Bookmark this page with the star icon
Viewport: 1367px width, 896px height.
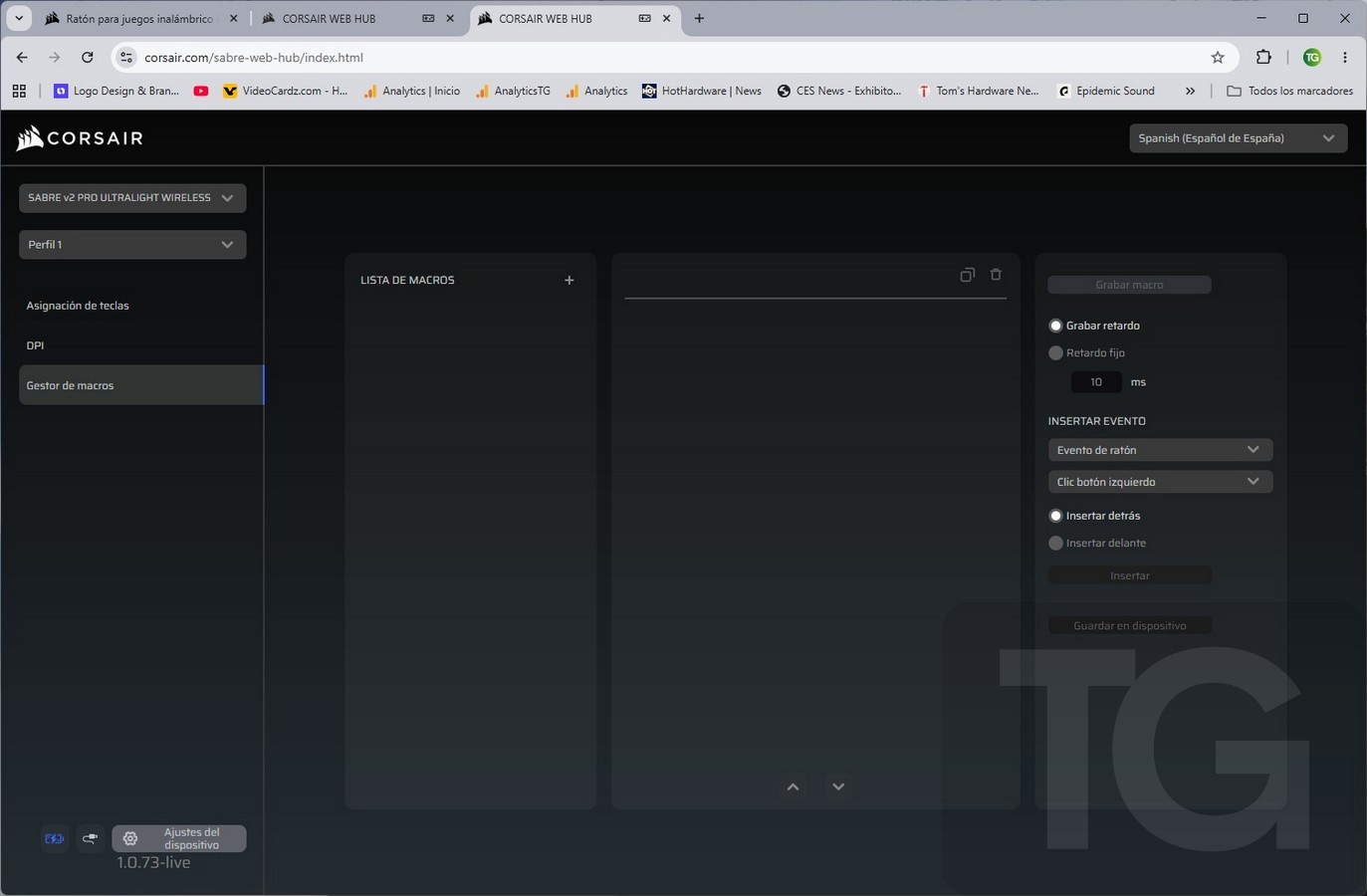point(1218,58)
